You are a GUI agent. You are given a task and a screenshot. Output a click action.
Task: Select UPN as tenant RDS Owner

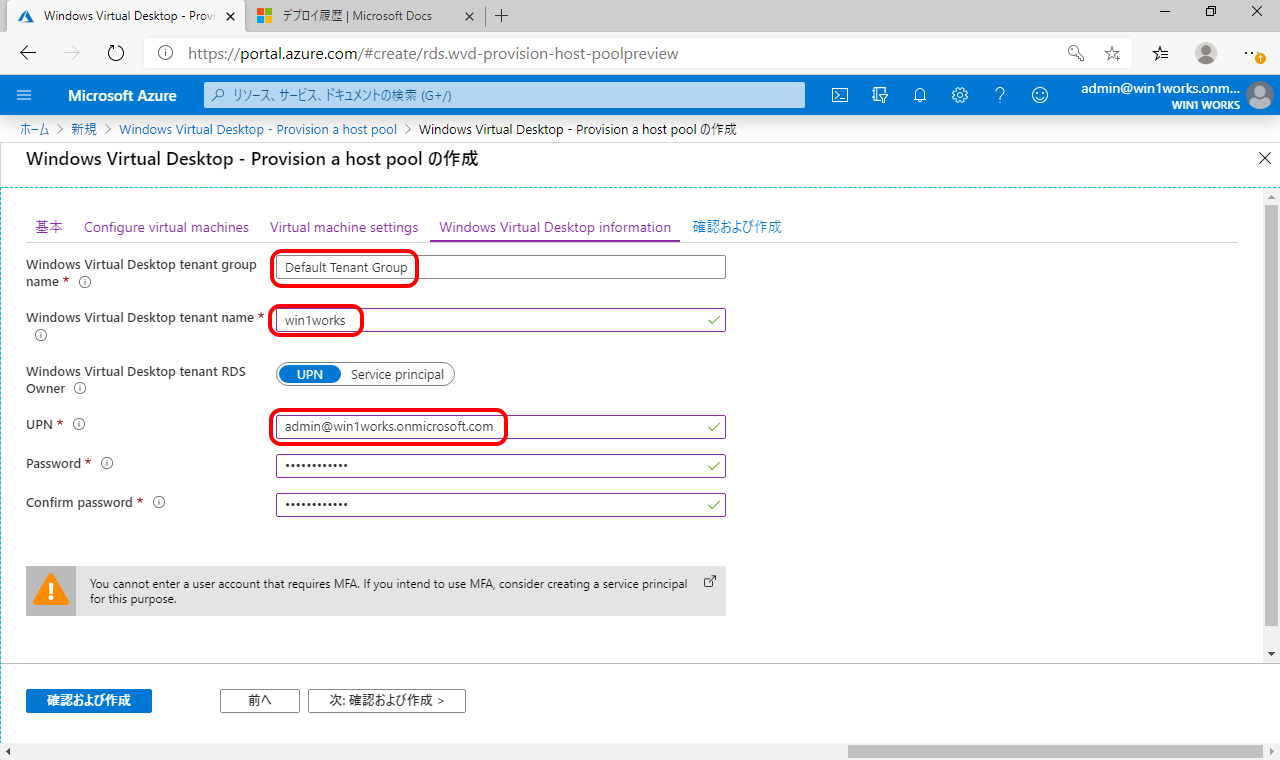click(310, 374)
